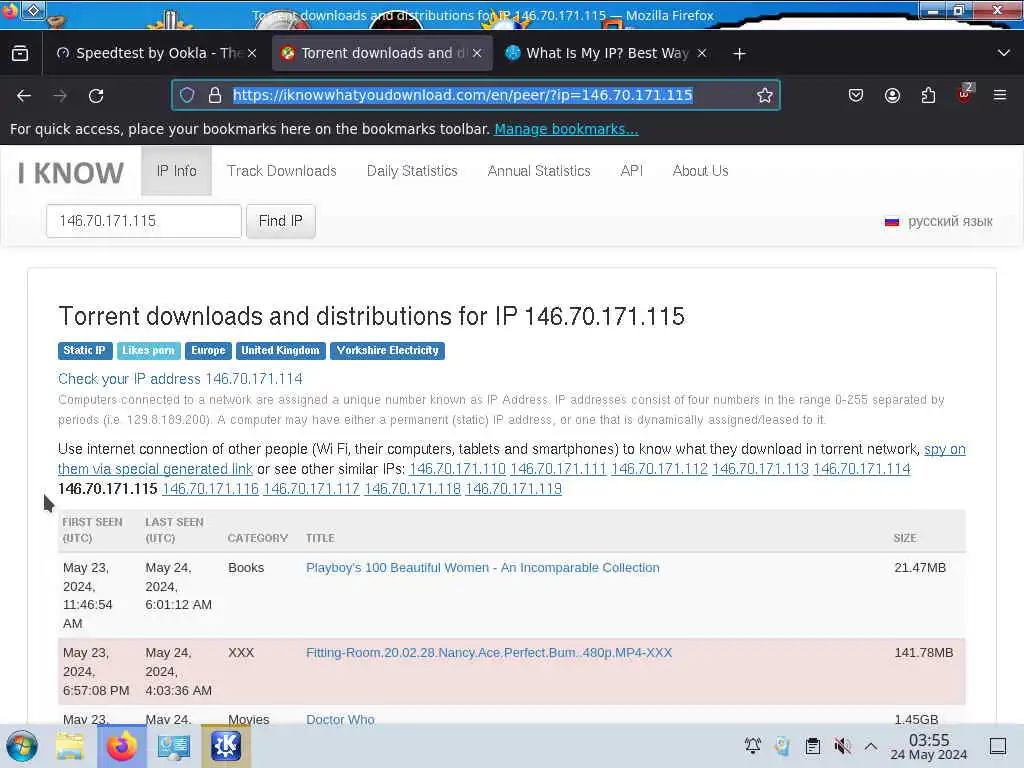Click the 21.47MB size value
This screenshot has width=1024, height=768.
920,568
